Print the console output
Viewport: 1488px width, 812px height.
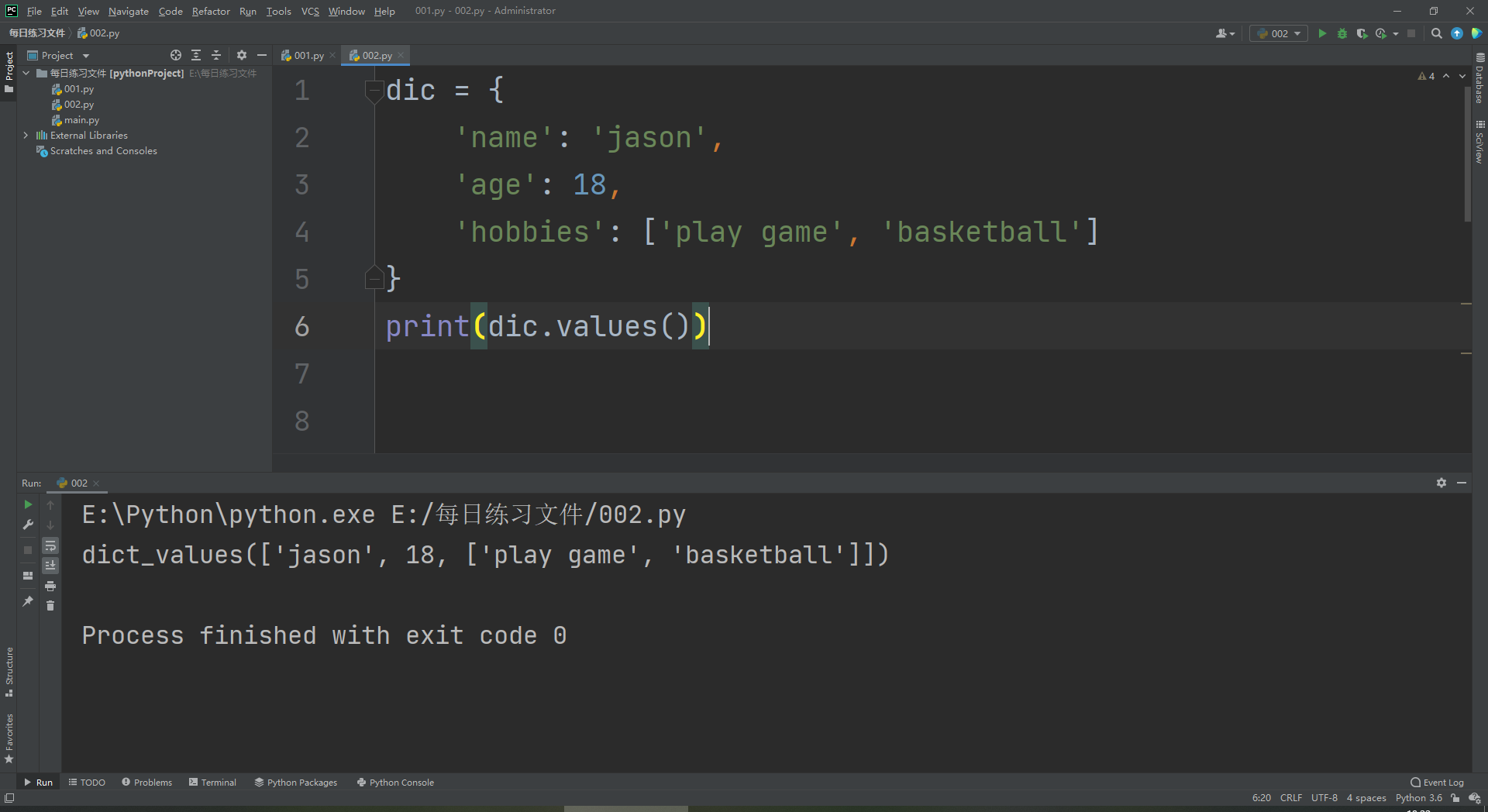point(50,586)
